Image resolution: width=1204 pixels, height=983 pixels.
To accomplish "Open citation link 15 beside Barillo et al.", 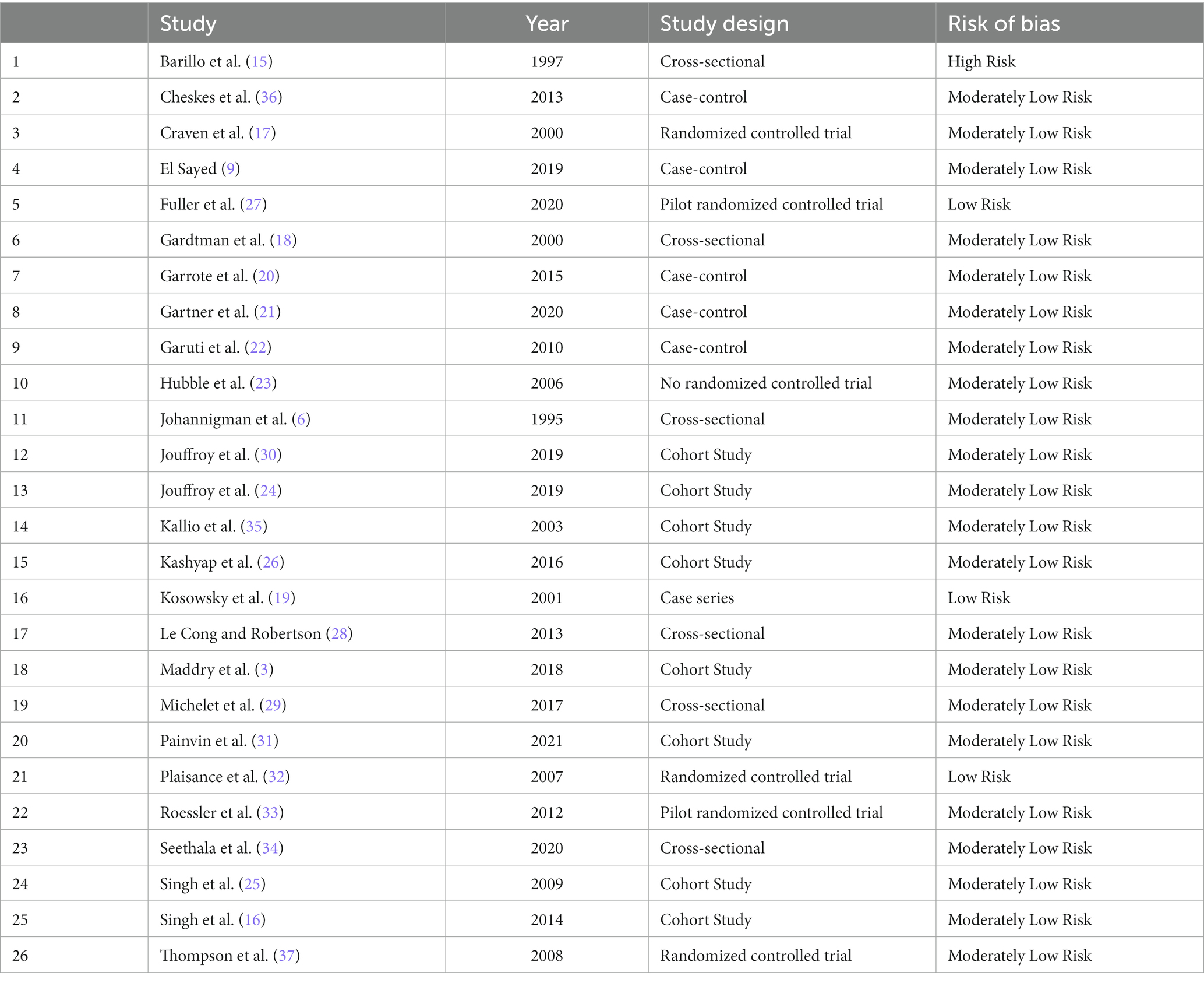I will [x=259, y=61].
